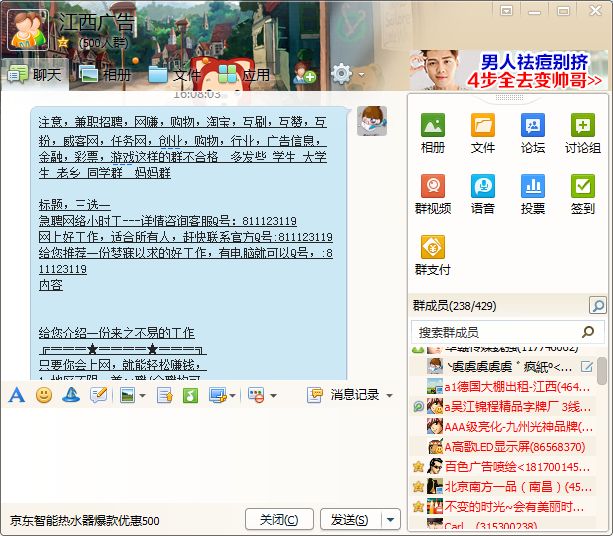Start 群视频 group video

tap(433, 194)
